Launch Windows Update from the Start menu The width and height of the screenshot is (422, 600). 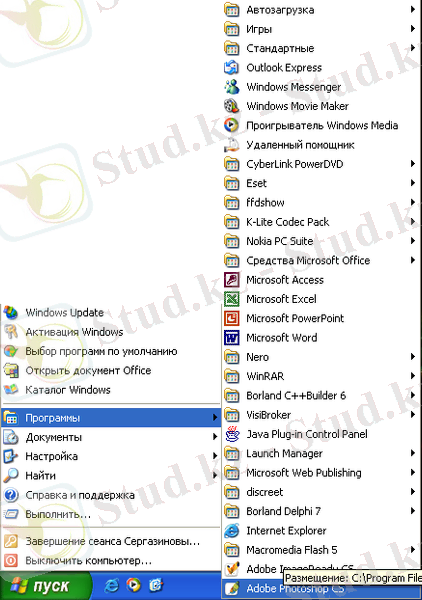coord(111,313)
